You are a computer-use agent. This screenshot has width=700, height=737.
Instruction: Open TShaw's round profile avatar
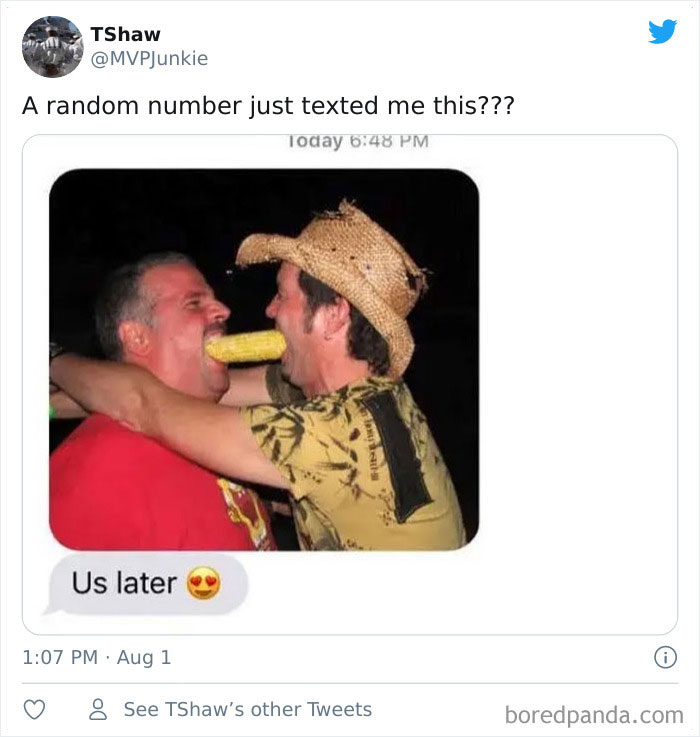coord(53,47)
